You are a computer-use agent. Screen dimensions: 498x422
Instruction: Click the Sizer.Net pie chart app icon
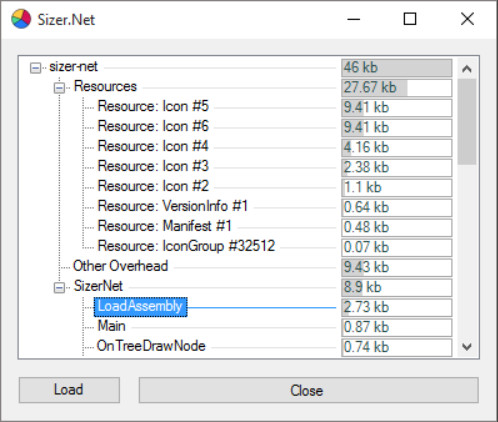(21, 19)
